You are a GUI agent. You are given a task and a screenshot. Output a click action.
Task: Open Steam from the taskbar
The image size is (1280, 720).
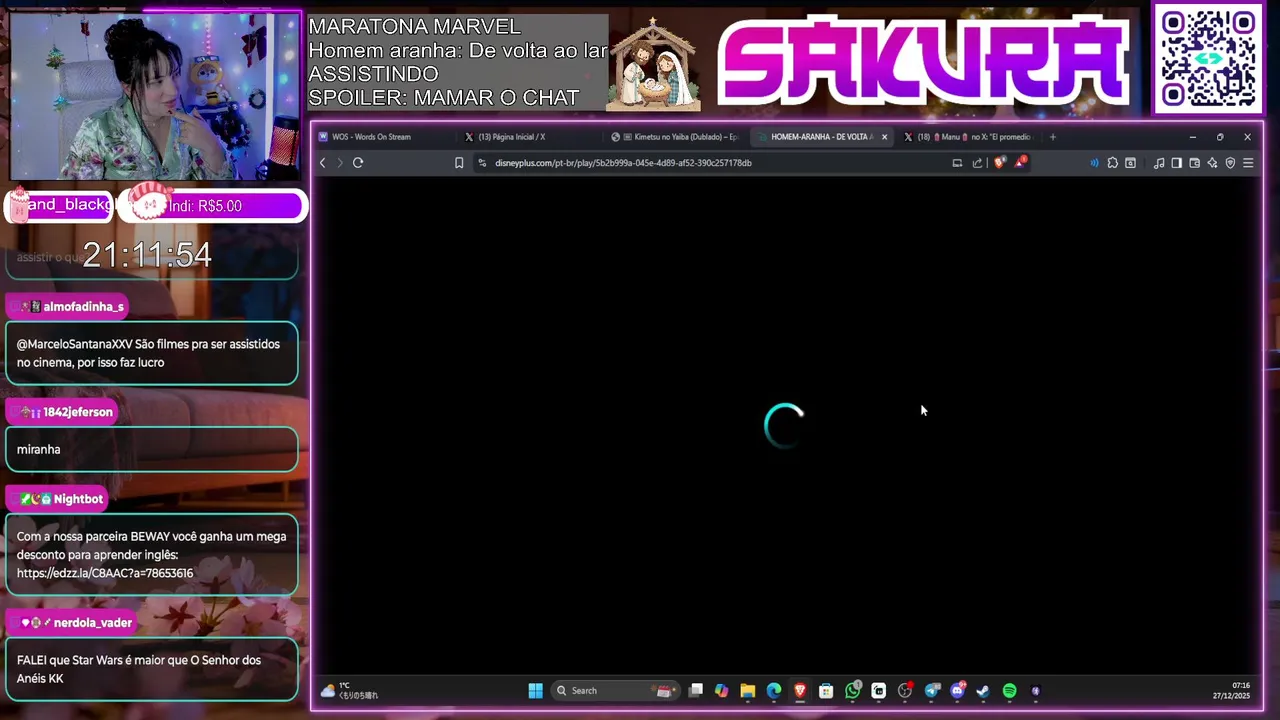pos(983,691)
